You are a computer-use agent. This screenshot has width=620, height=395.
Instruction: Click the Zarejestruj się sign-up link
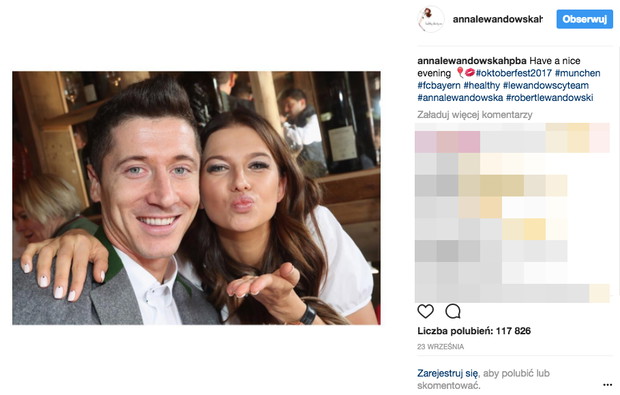tap(448, 373)
